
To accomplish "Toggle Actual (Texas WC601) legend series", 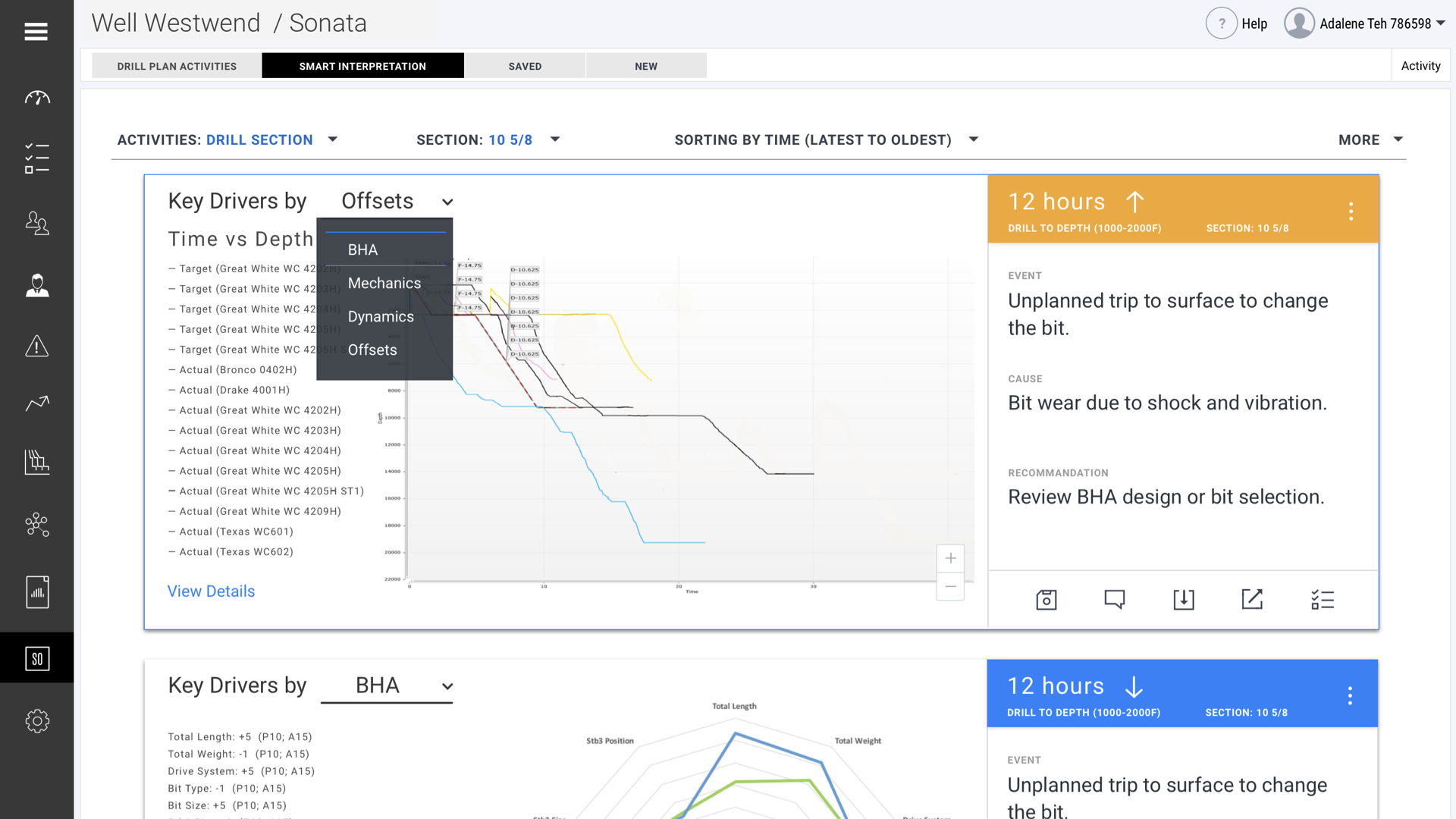I will [235, 532].
